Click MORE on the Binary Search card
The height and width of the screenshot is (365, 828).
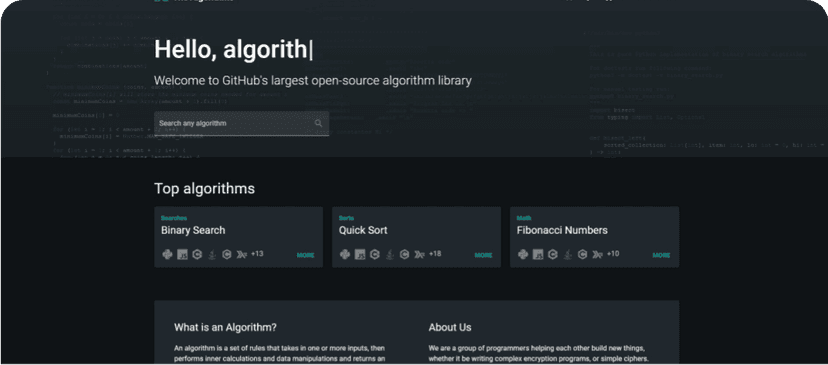(x=305, y=255)
